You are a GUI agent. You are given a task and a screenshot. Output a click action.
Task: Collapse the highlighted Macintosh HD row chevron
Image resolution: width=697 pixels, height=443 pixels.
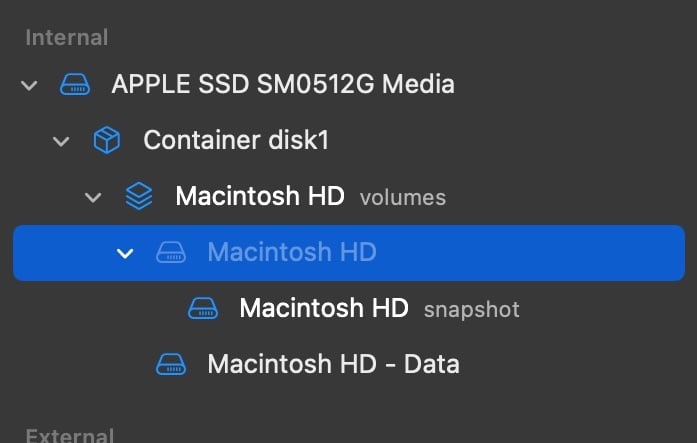coord(125,253)
